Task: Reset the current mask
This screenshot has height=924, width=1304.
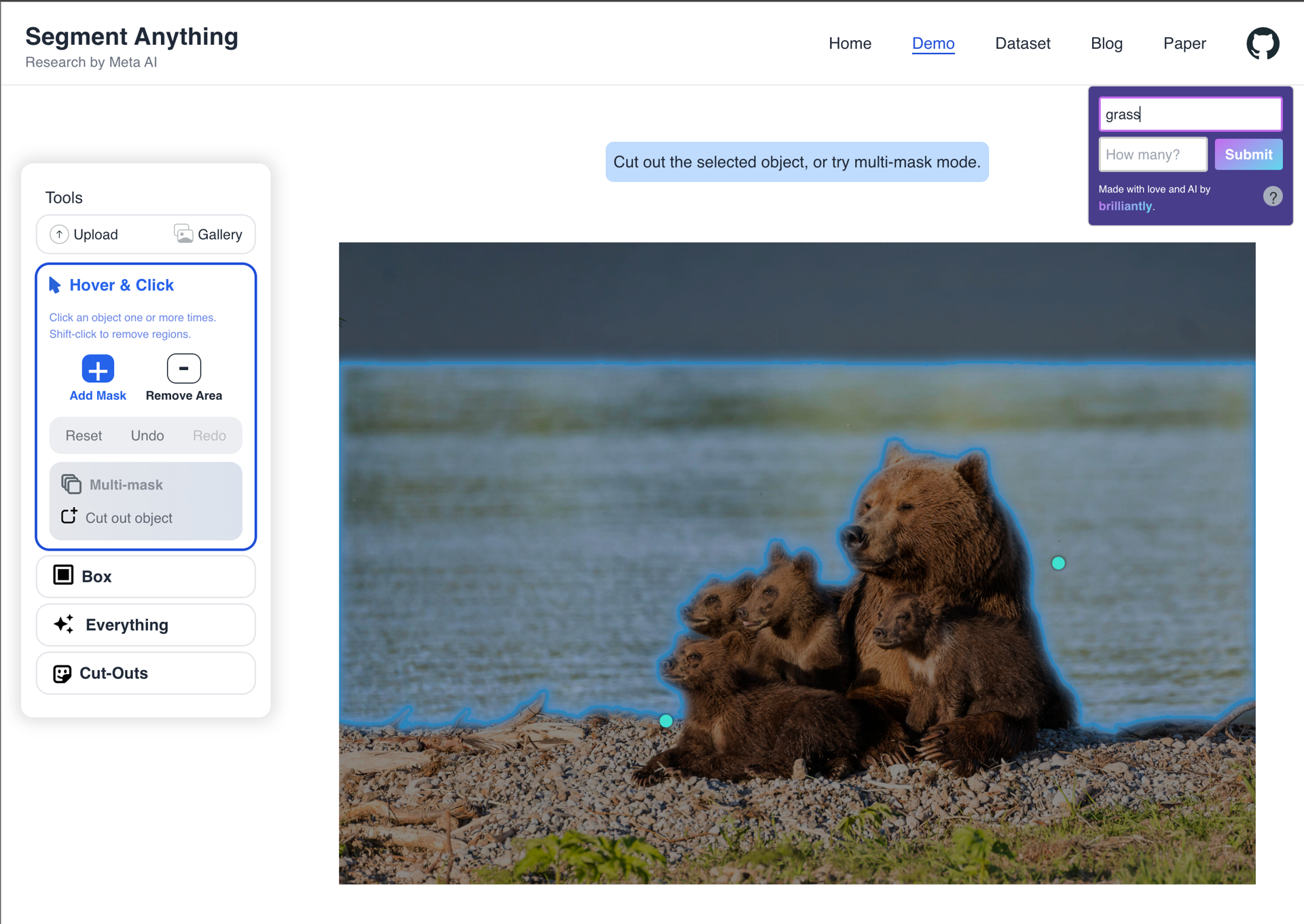Action: (84, 436)
